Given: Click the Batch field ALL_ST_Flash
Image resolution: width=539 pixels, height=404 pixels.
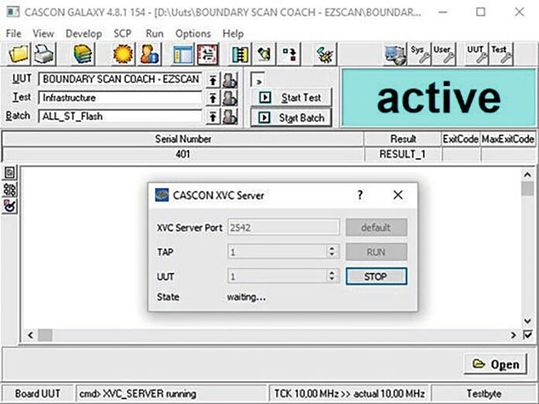Looking at the screenshot, I should [x=120, y=117].
